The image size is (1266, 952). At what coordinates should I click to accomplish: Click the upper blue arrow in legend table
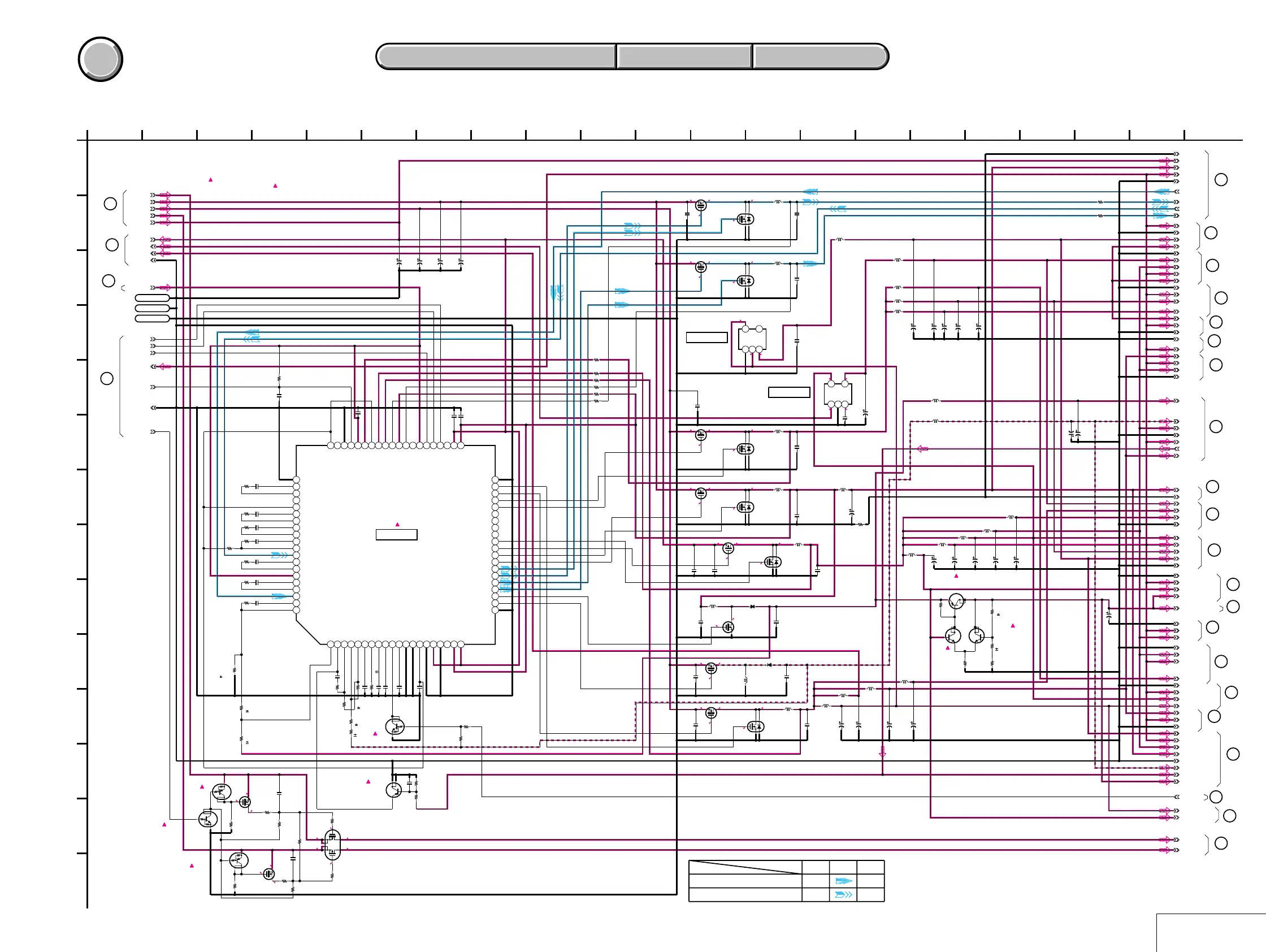[844, 881]
